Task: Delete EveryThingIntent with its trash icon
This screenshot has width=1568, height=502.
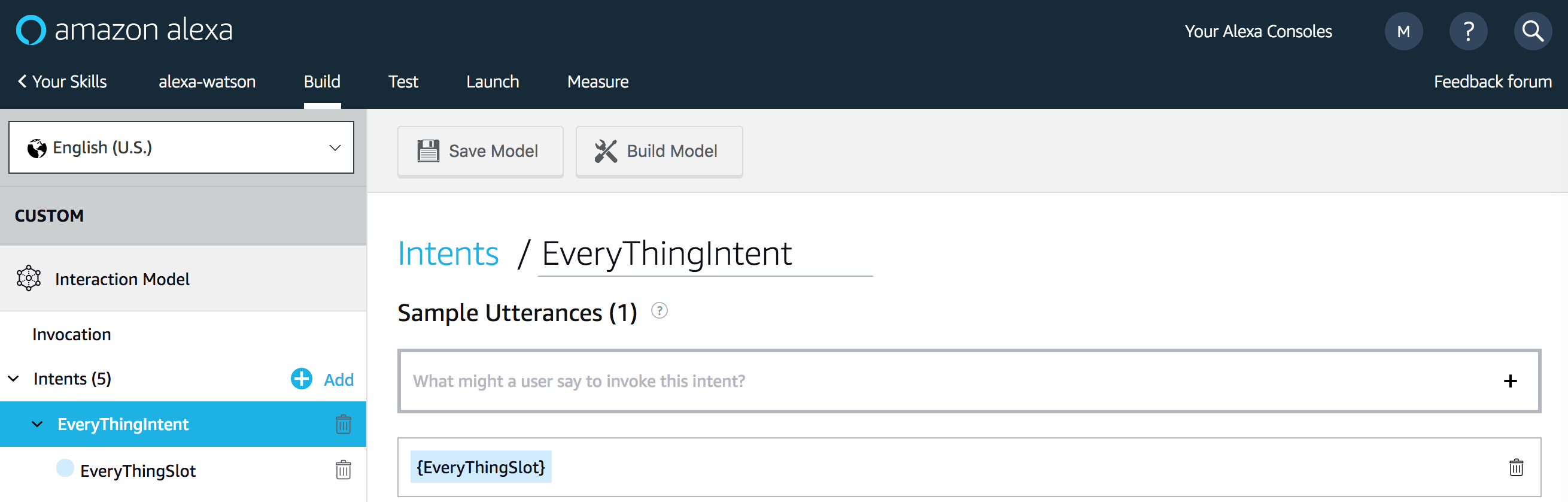Action: 344,424
